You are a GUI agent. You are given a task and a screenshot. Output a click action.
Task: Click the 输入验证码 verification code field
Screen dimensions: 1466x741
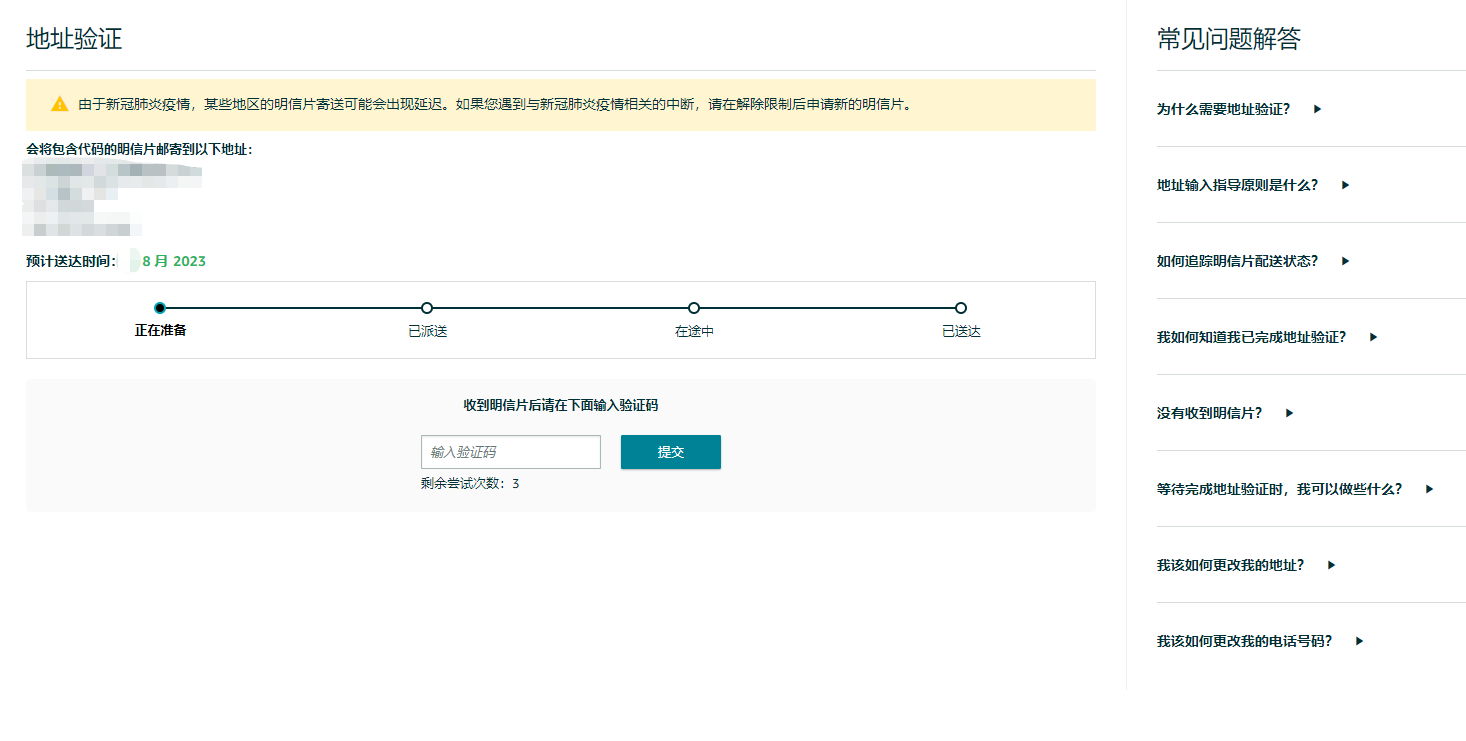[511, 452]
